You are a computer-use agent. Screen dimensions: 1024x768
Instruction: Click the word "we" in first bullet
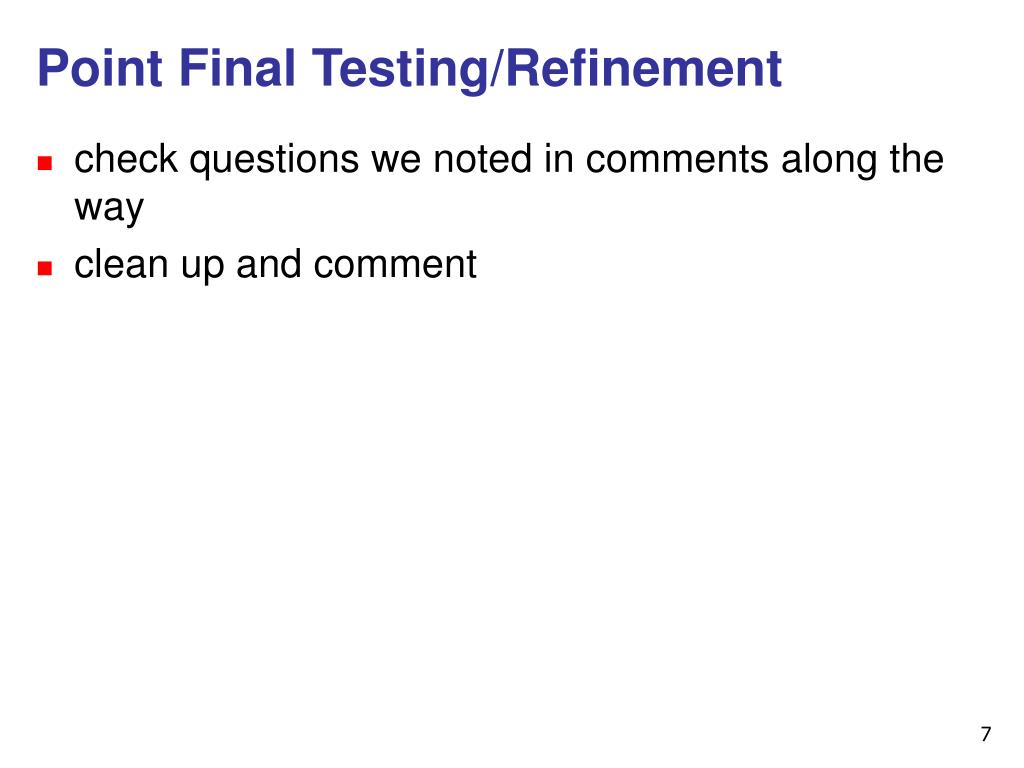click(396, 162)
